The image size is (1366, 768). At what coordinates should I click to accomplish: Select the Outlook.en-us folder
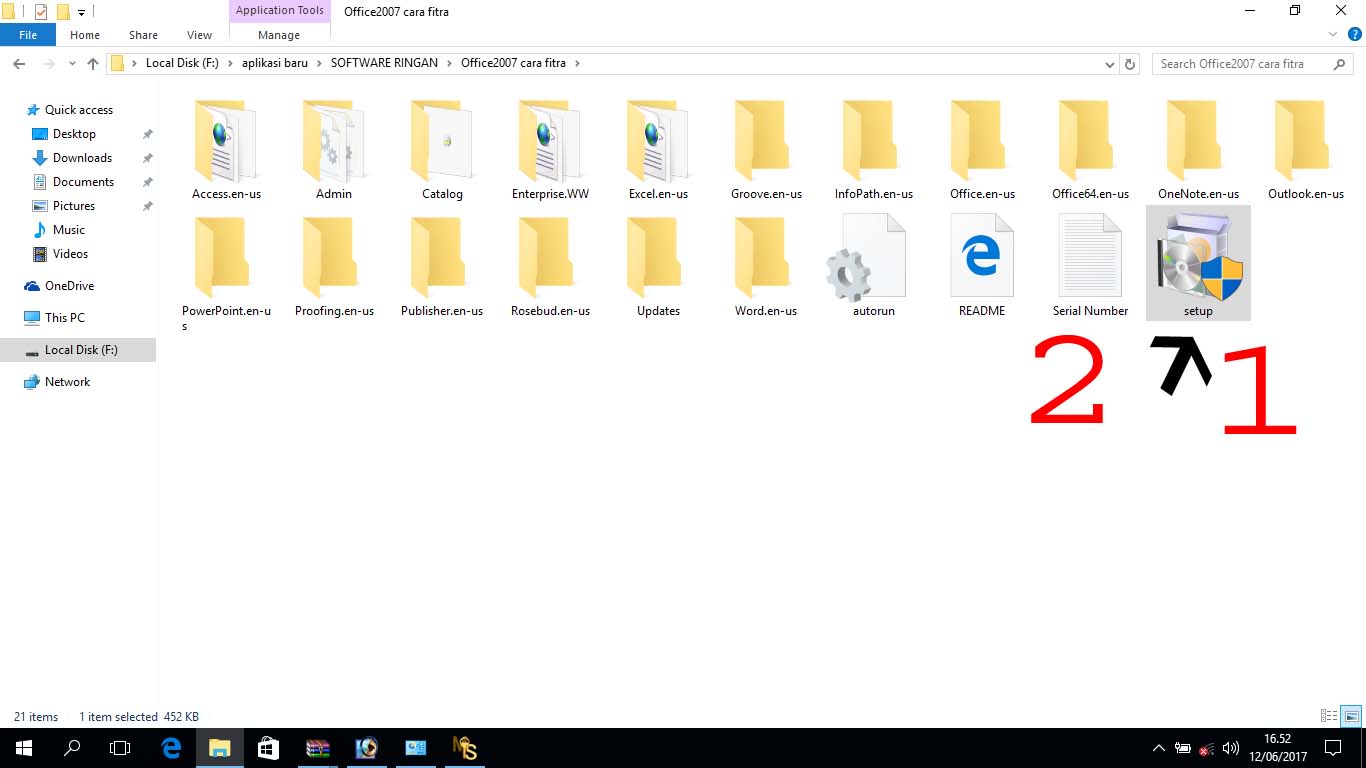(x=1306, y=150)
